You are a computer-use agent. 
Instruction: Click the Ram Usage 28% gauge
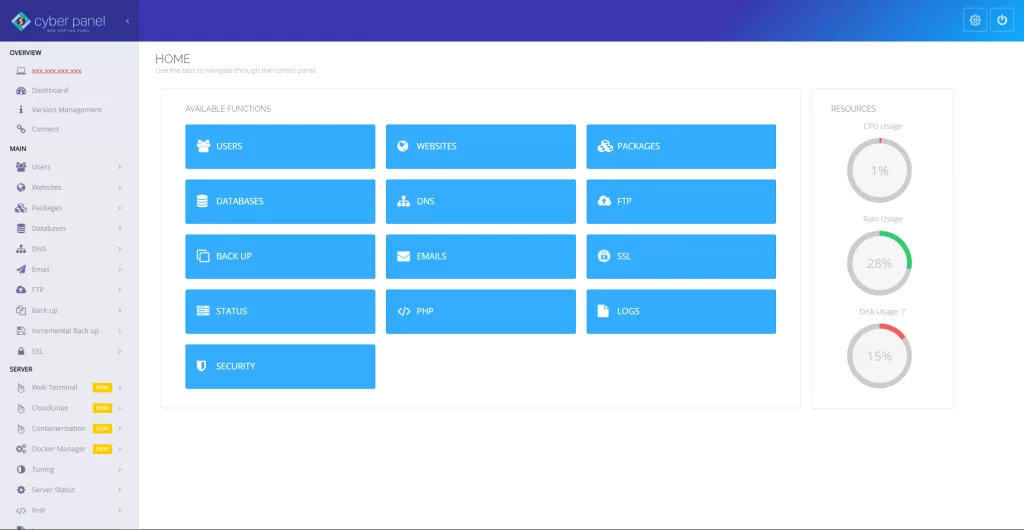[879, 264]
